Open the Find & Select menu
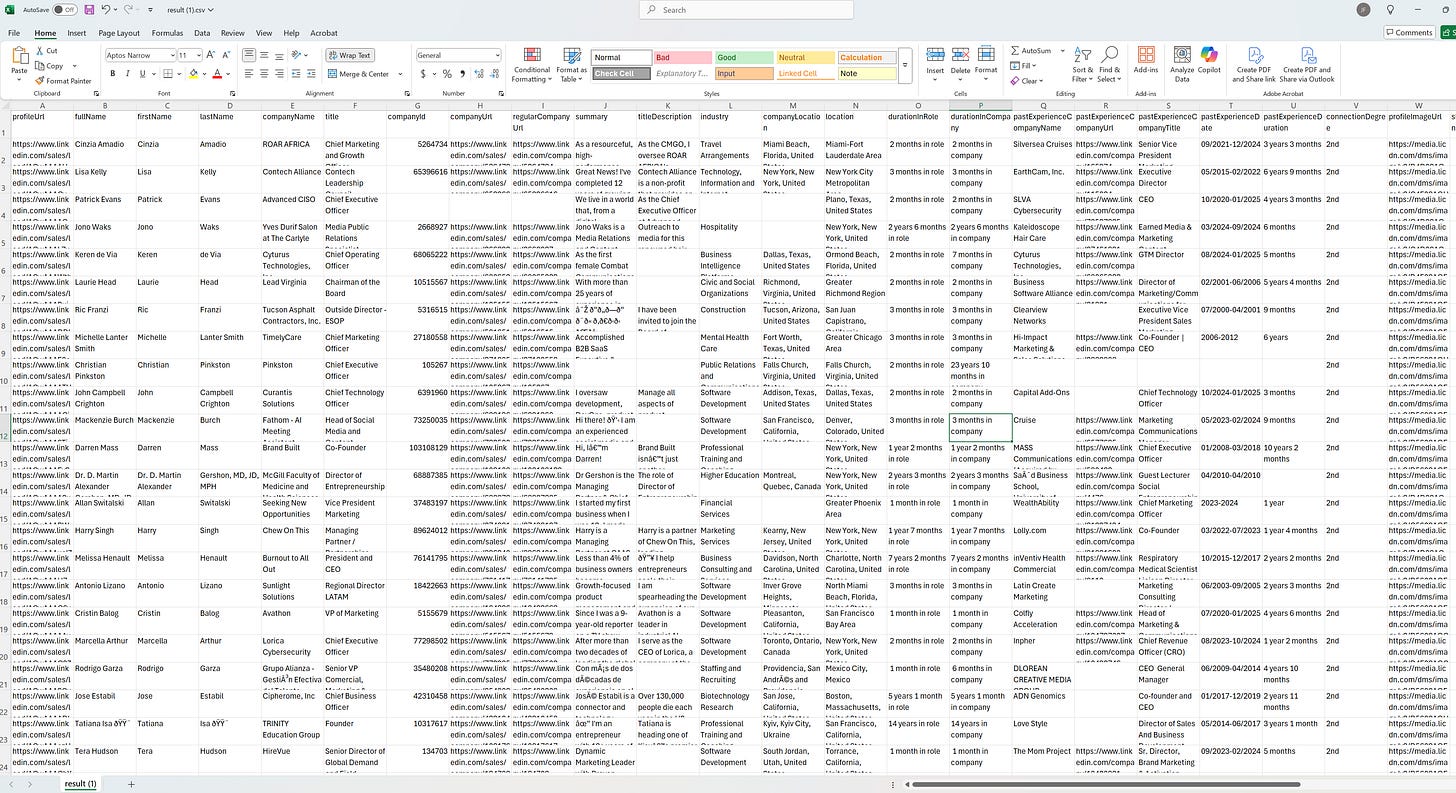 pyautogui.click(x=1109, y=64)
